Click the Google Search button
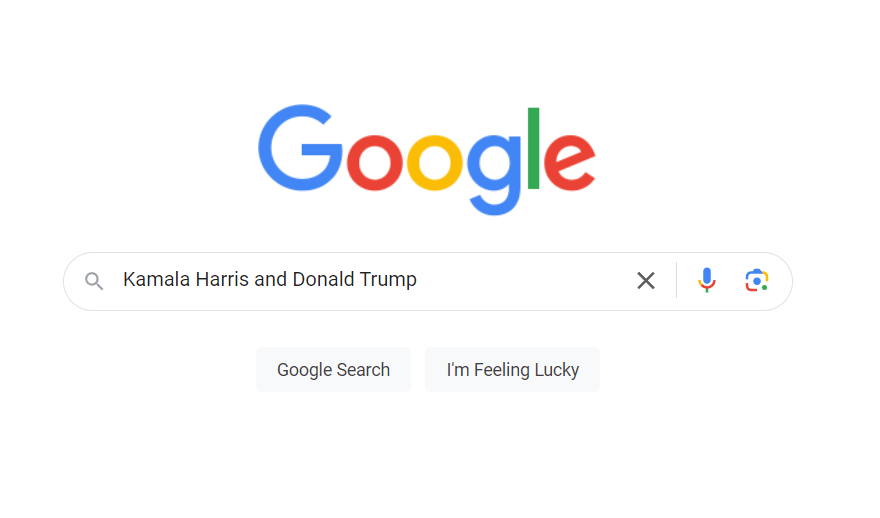880x518 pixels. click(x=333, y=369)
